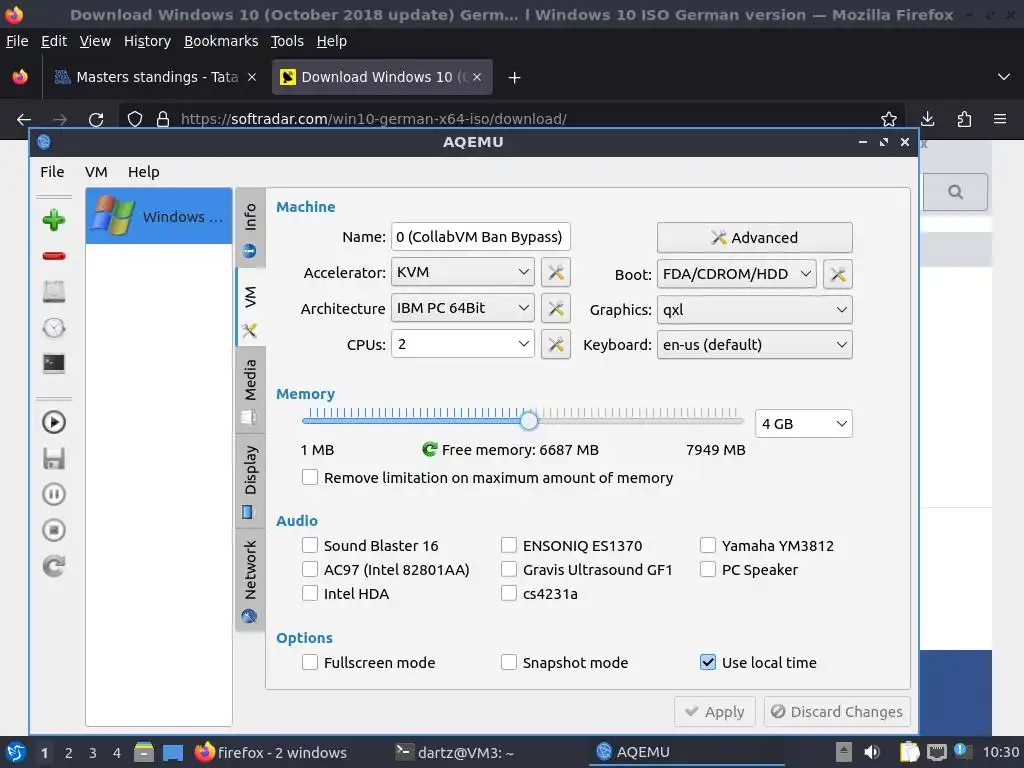Click the red minus Delete VM icon
Viewport: 1024px width, 768px height.
pyautogui.click(x=54, y=255)
